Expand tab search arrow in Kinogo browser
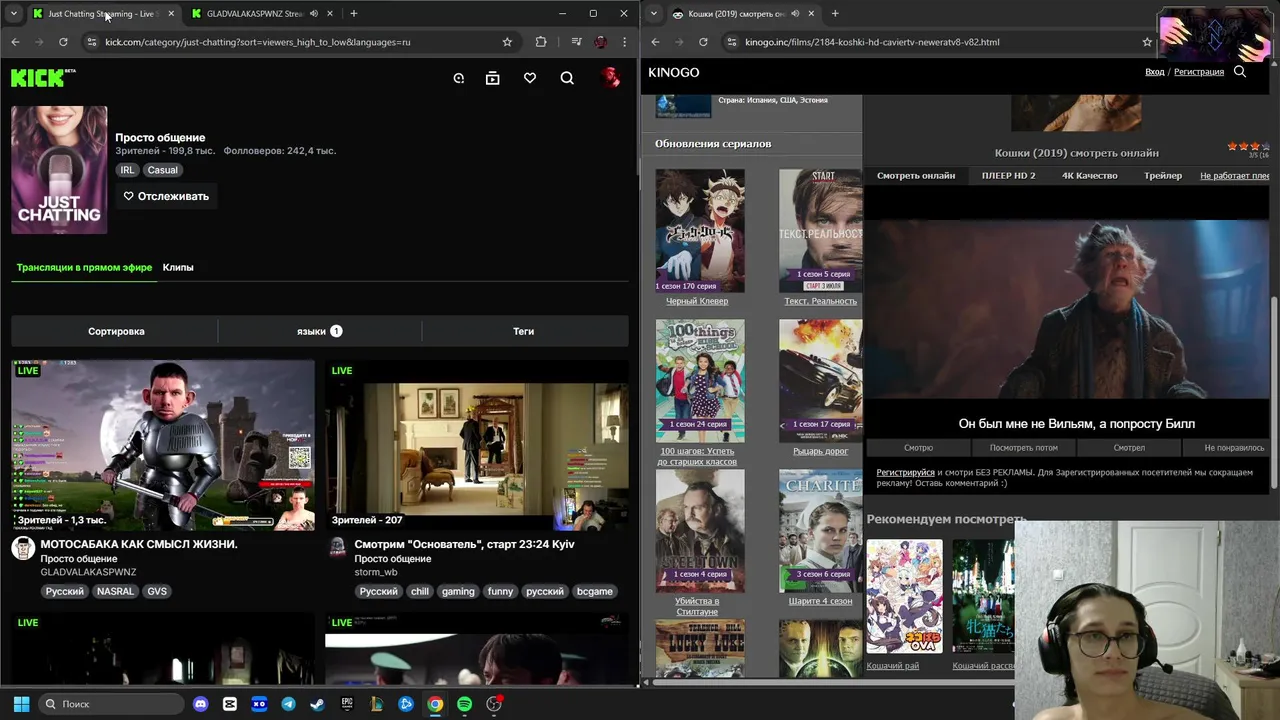The height and width of the screenshot is (720, 1280). (653, 14)
